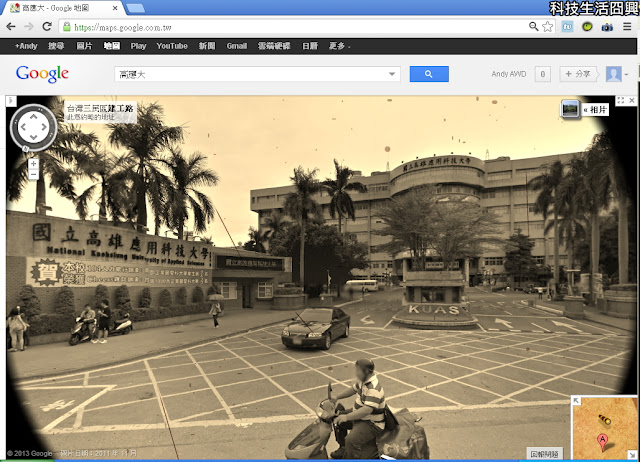Open 日曆 in the Google bar
Image resolution: width=640 pixels, height=462 pixels.
[x=310, y=46]
